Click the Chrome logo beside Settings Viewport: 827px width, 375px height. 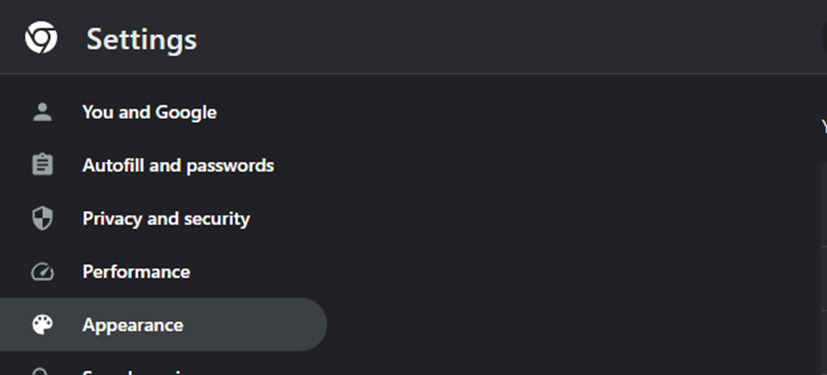(41, 37)
